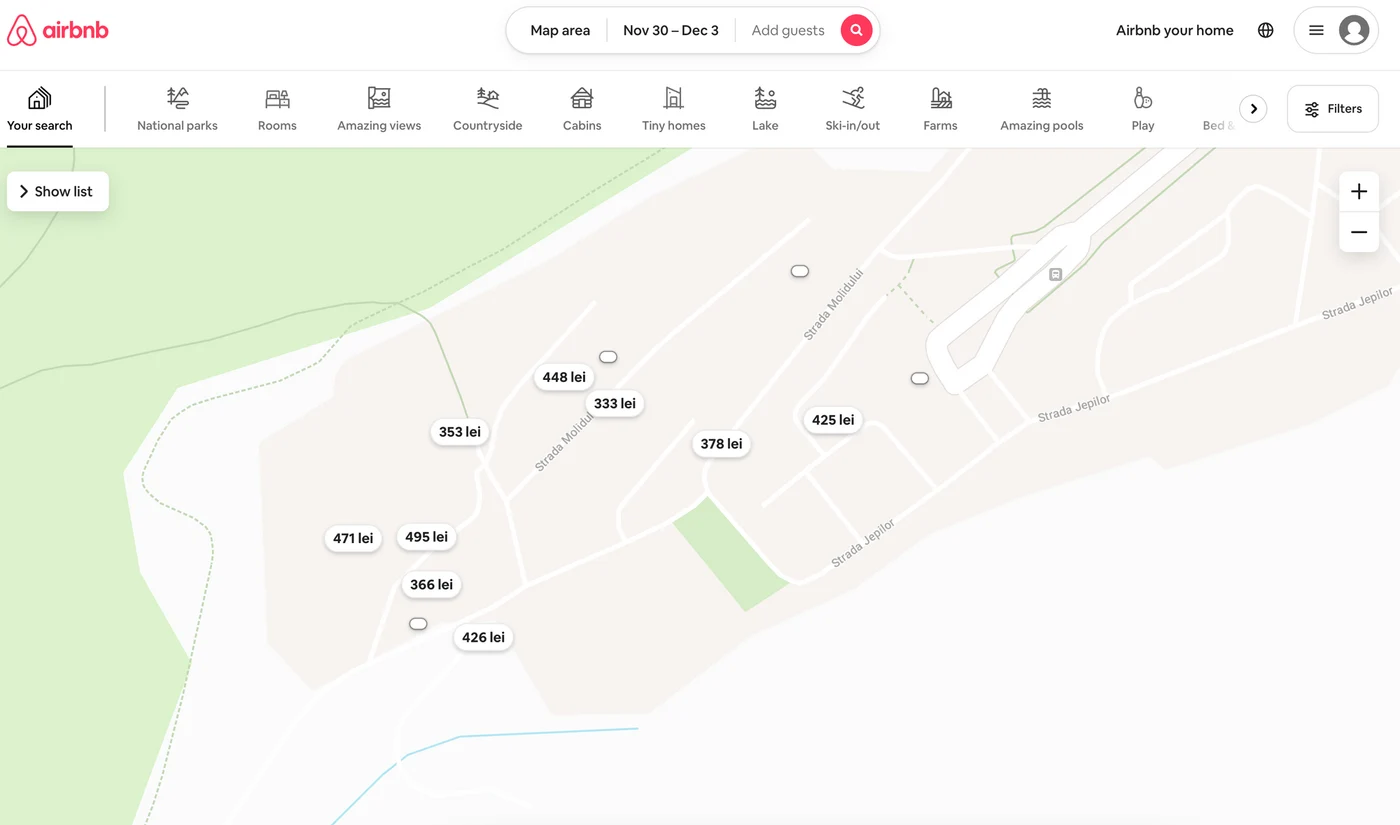Image resolution: width=1400 pixels, height=825 pixels.
Task: Open the globe language selector
Action: (x=1266, y=30)
